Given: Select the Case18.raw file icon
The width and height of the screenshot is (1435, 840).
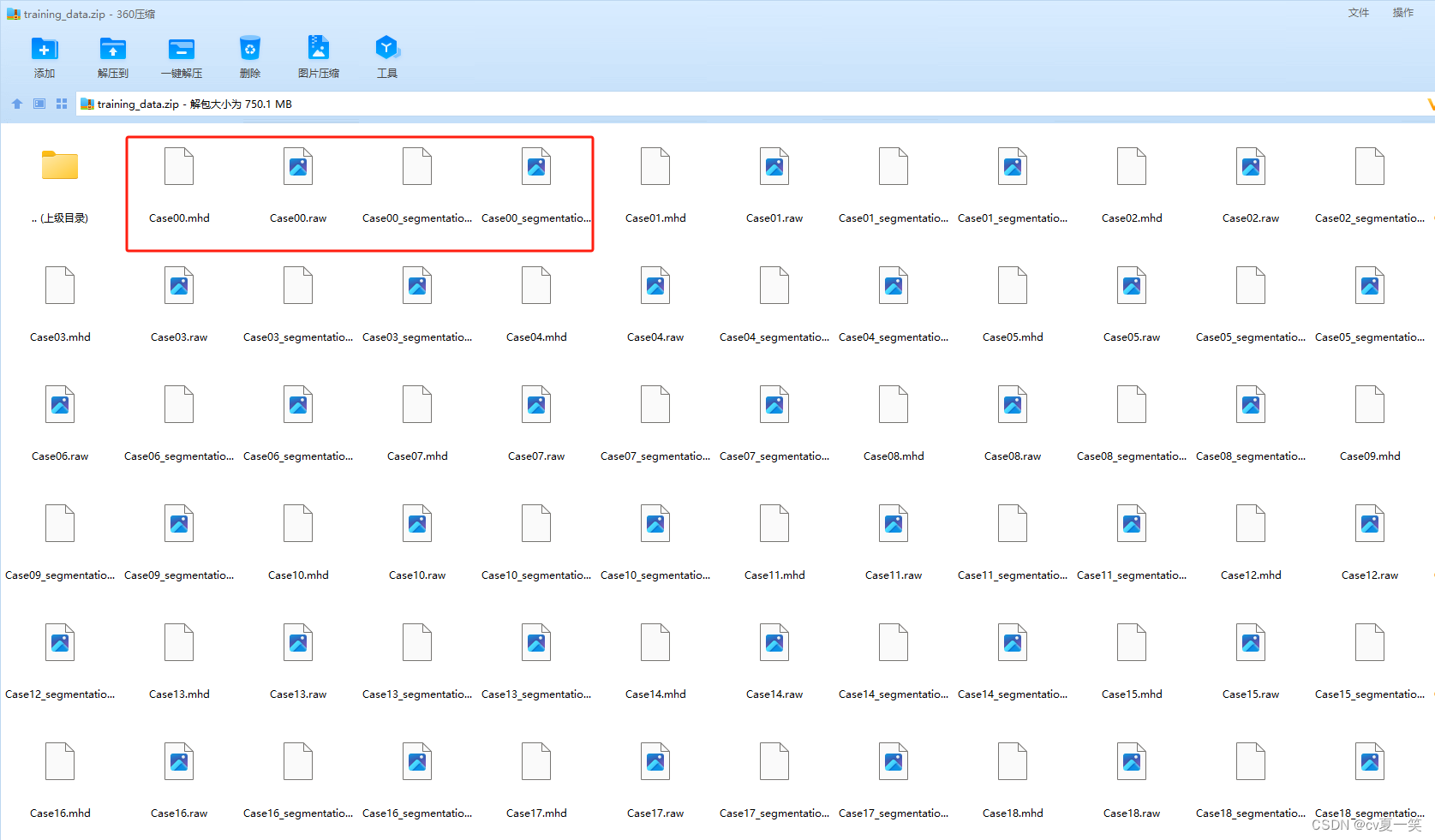Looking at the screenshot, I should coord(1132,761).
